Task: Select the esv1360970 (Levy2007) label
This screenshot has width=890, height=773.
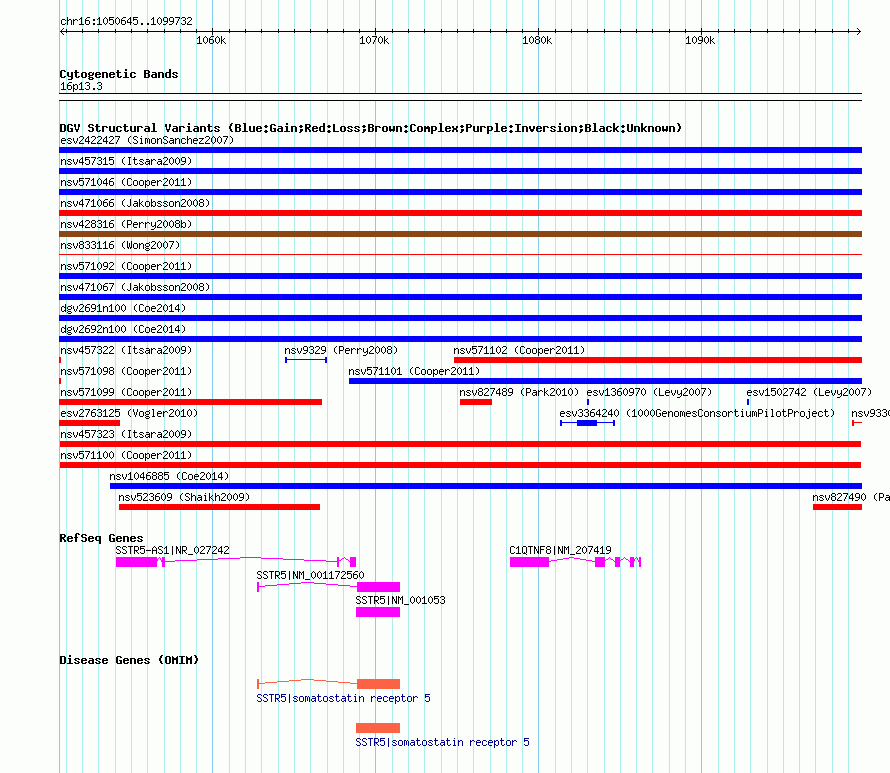Action: point(649,392)
